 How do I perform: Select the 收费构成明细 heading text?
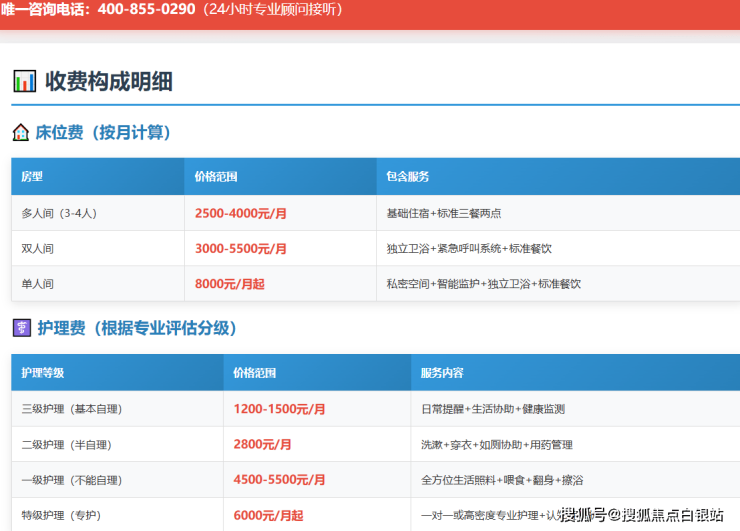coord(108,81)
